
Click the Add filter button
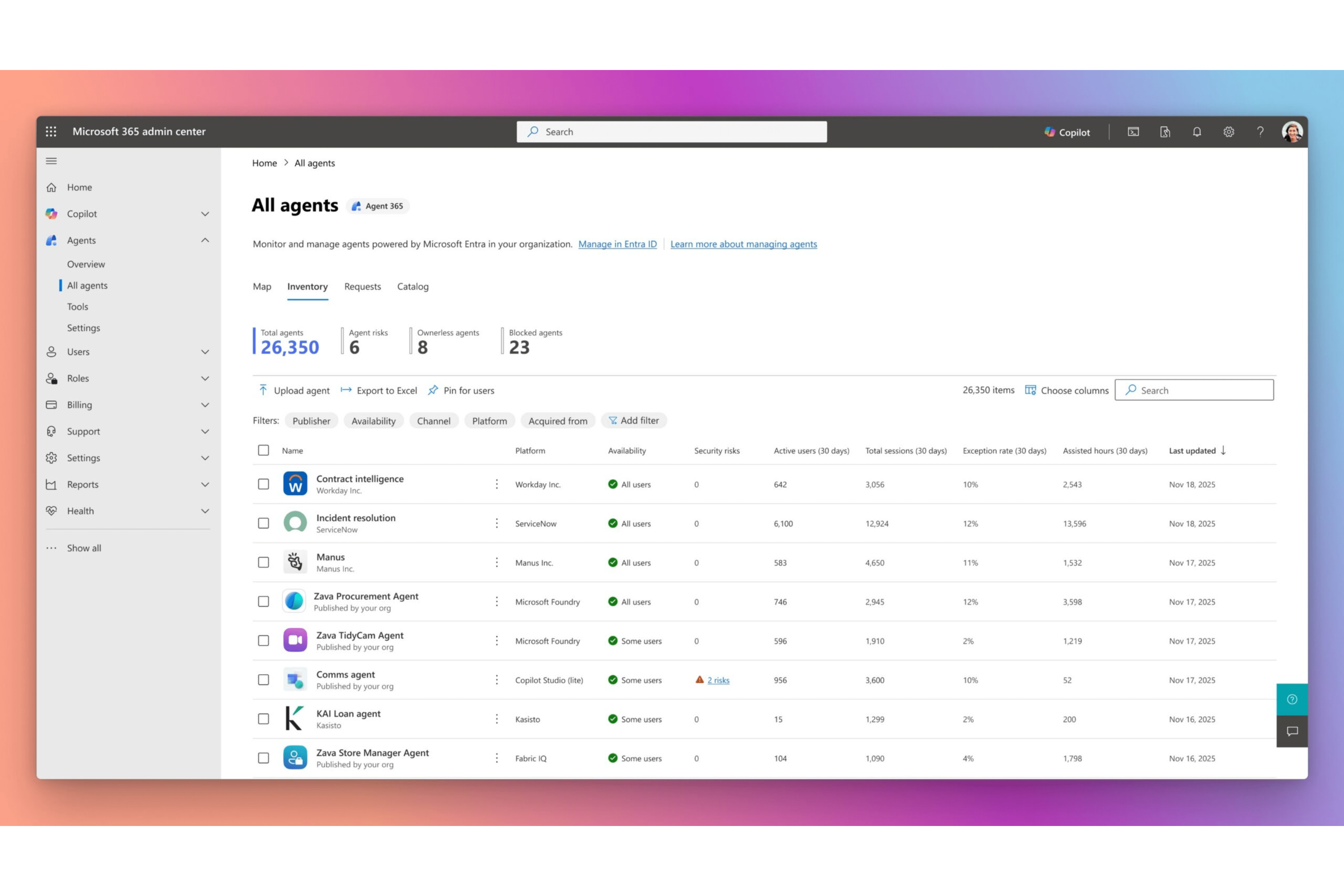click(634, 421)
